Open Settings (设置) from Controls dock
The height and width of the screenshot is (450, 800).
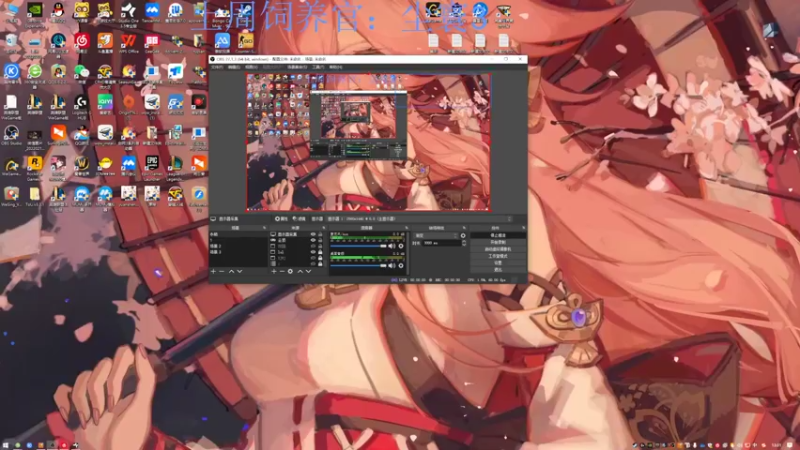pos(498,263)
